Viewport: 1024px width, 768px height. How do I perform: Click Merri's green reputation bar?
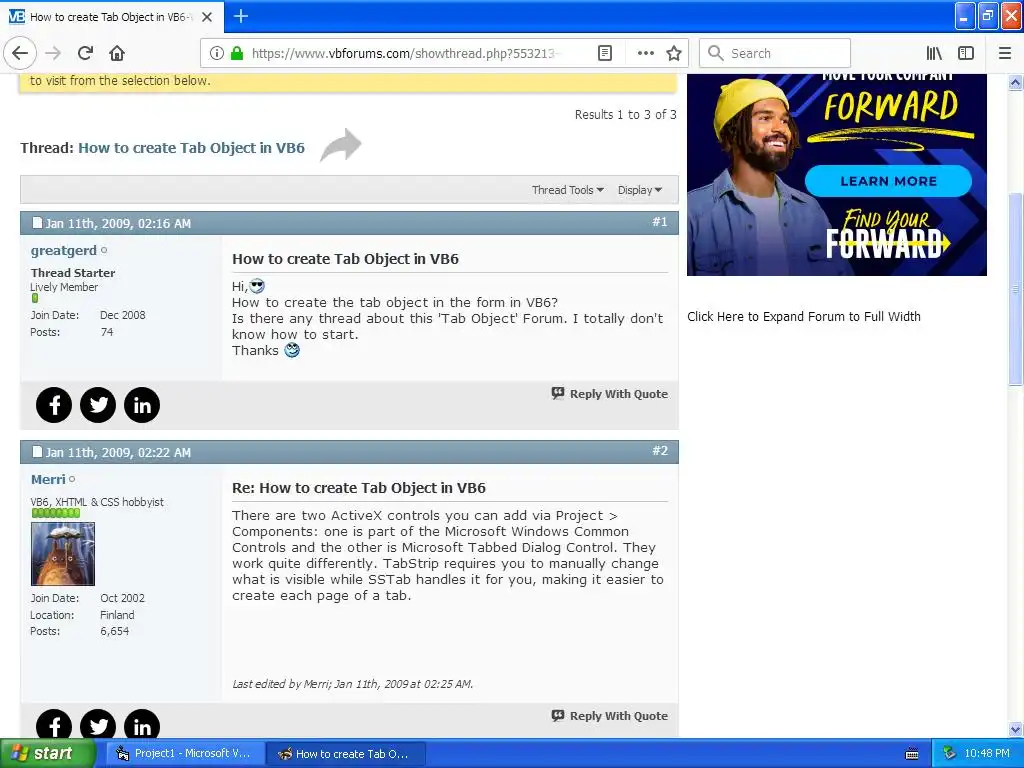(56, 513)
